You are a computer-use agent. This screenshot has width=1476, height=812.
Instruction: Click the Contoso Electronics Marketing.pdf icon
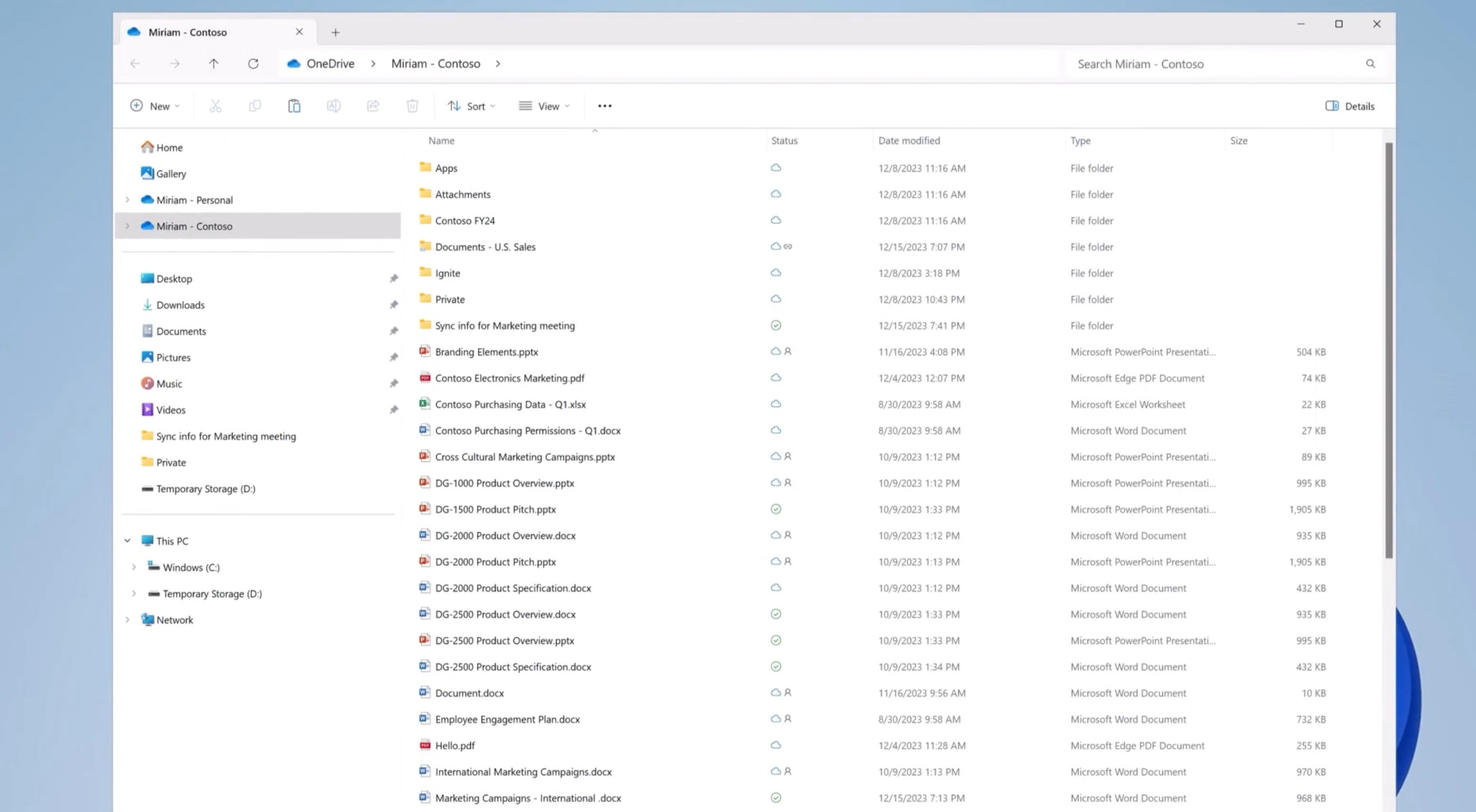(424, 378)
